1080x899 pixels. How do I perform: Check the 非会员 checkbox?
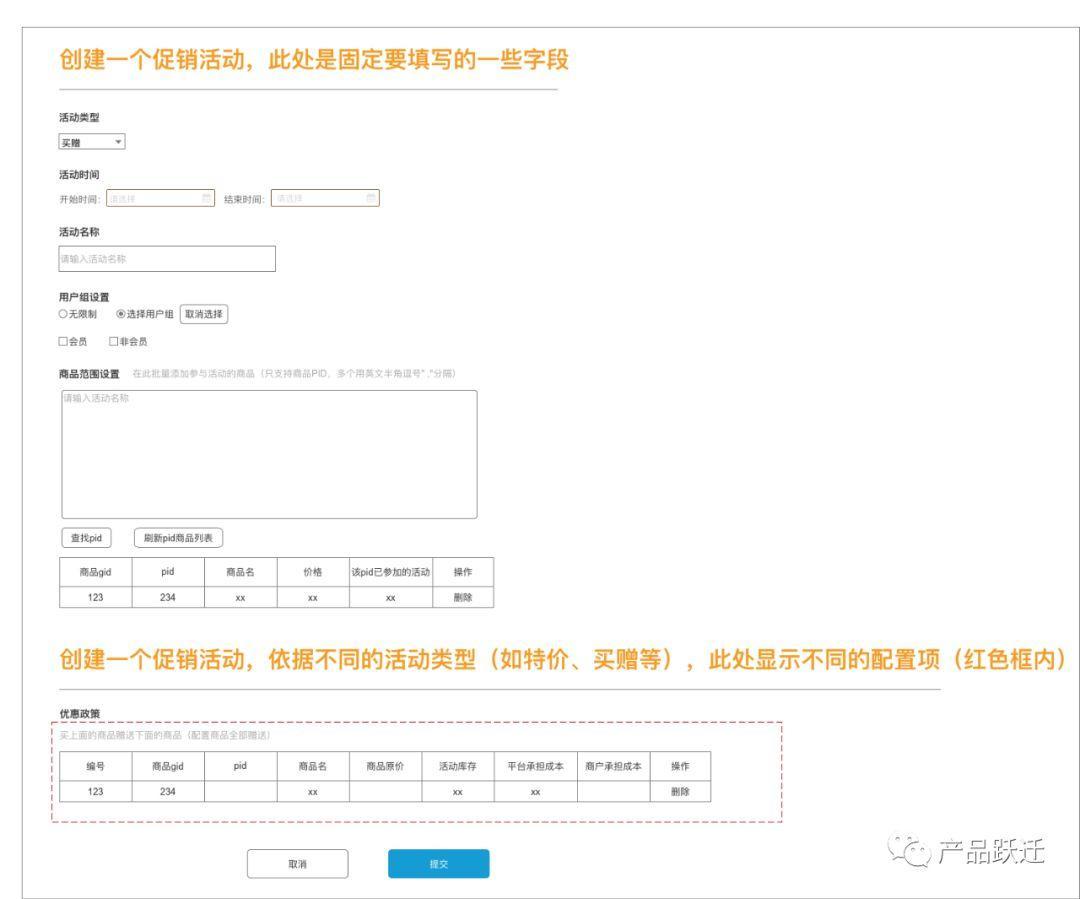[114, 342]
